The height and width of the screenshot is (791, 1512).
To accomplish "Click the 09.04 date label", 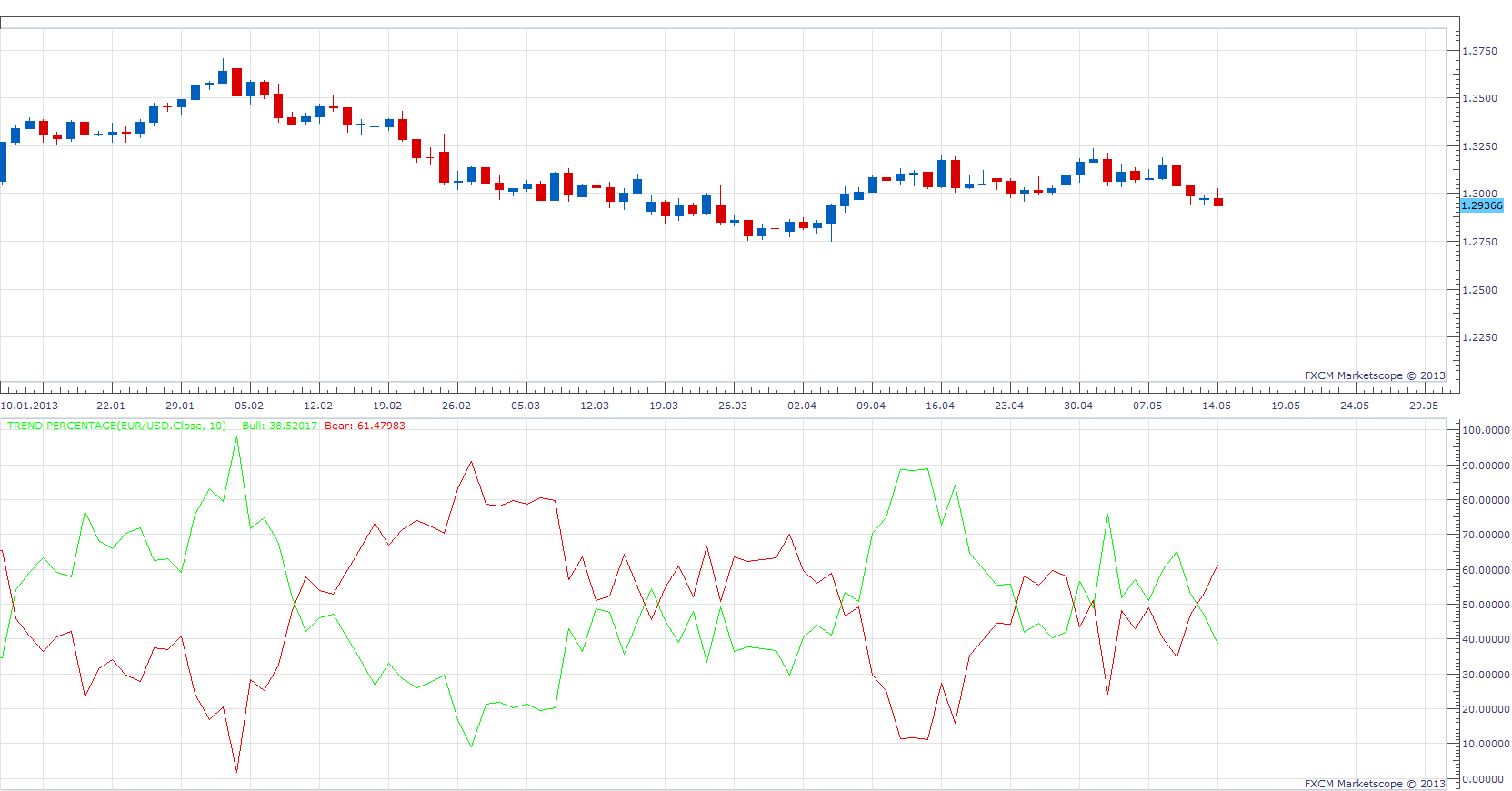I will [871, 406].
